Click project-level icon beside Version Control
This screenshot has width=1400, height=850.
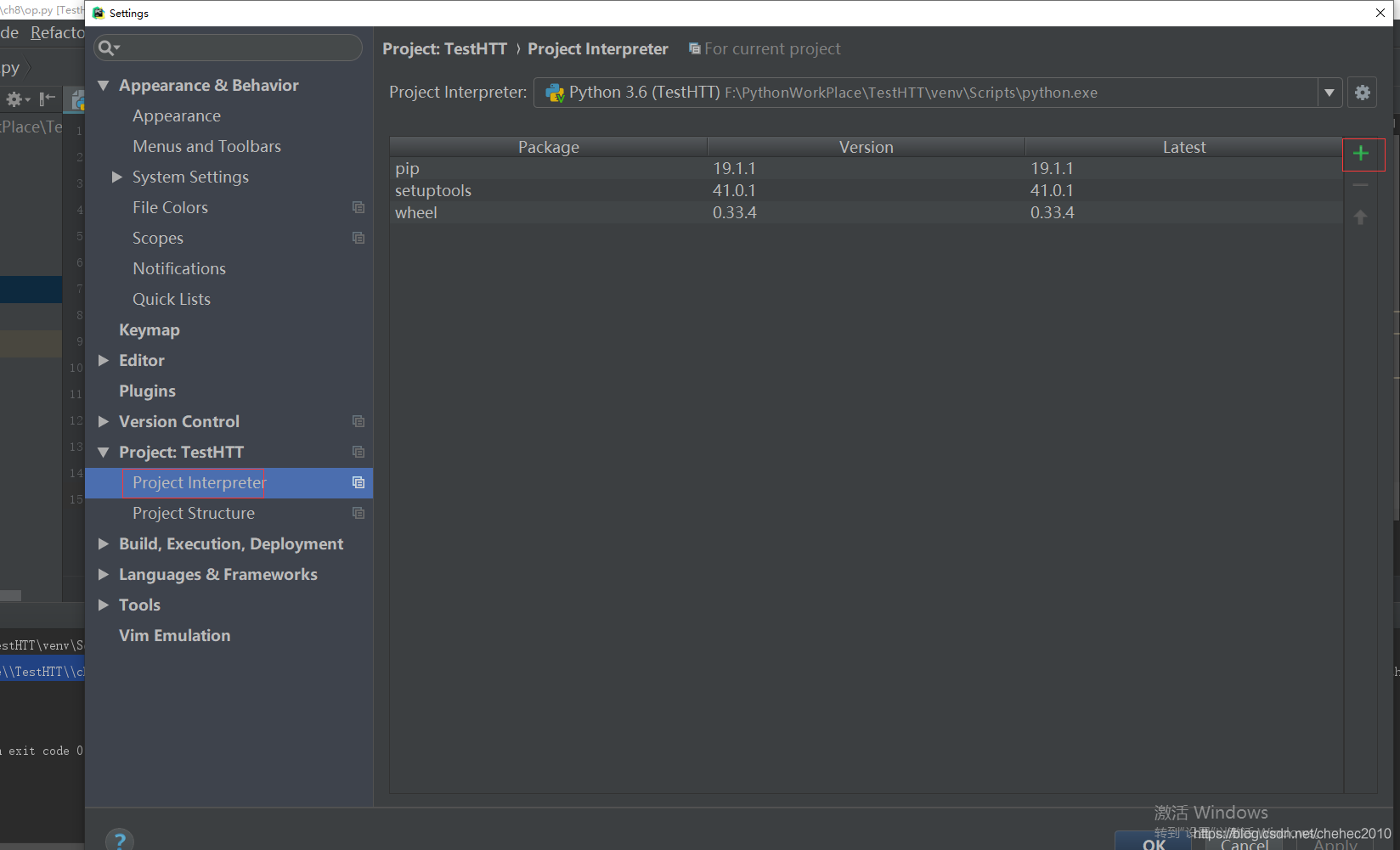pyautogui.click(x=358, y=421)
